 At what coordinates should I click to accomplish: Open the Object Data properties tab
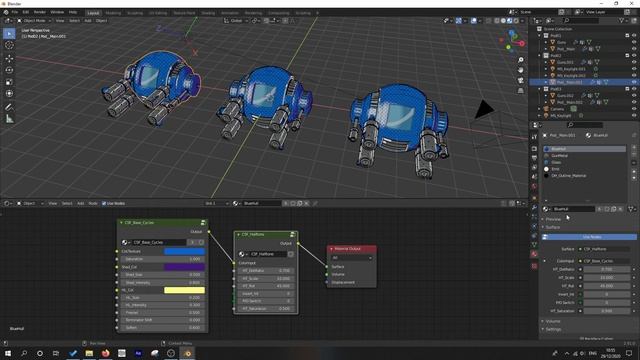click(x=534, y=244)
